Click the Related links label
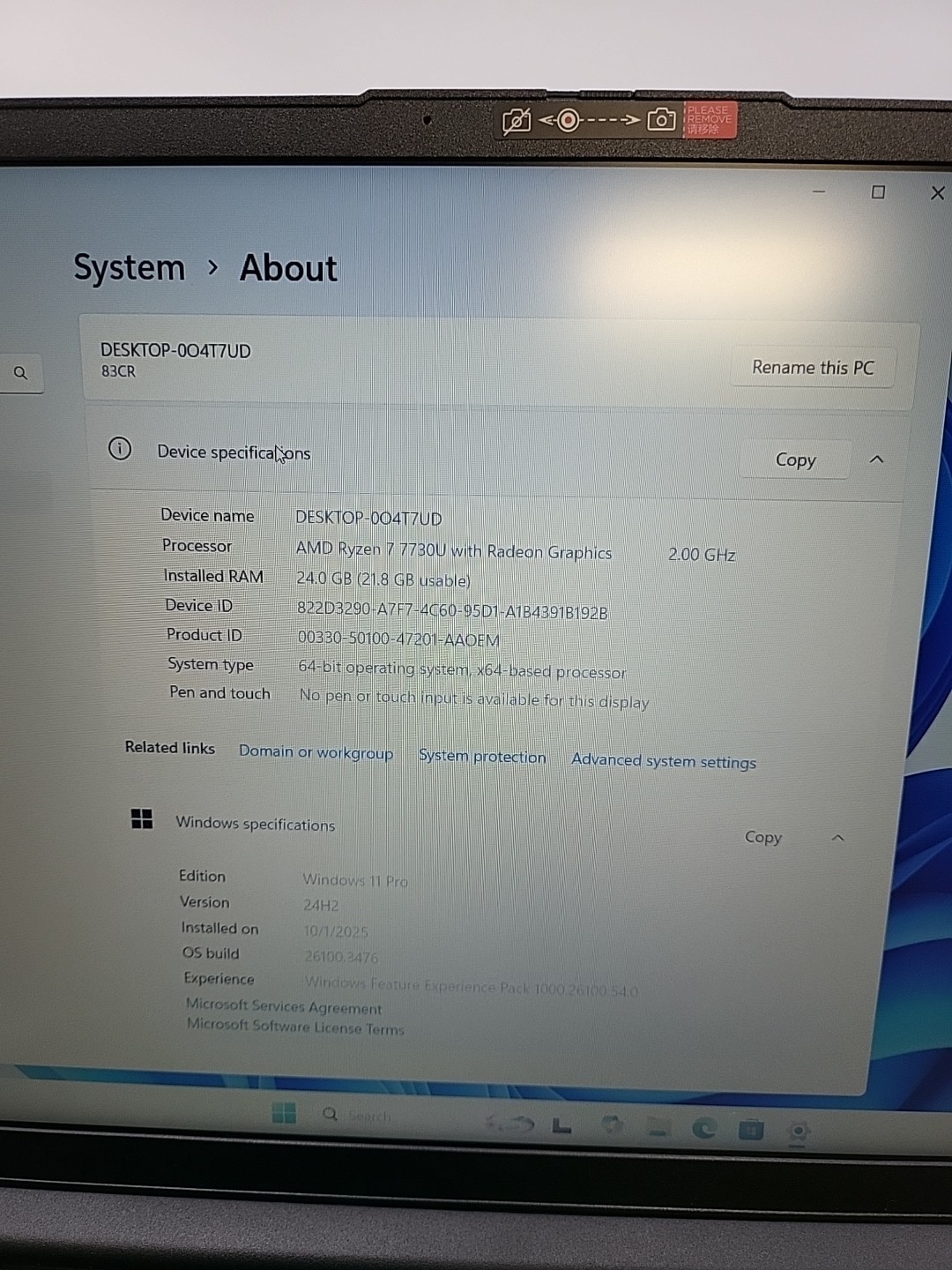Screen dimensions: 952x1270 click(x=169, y=747)
